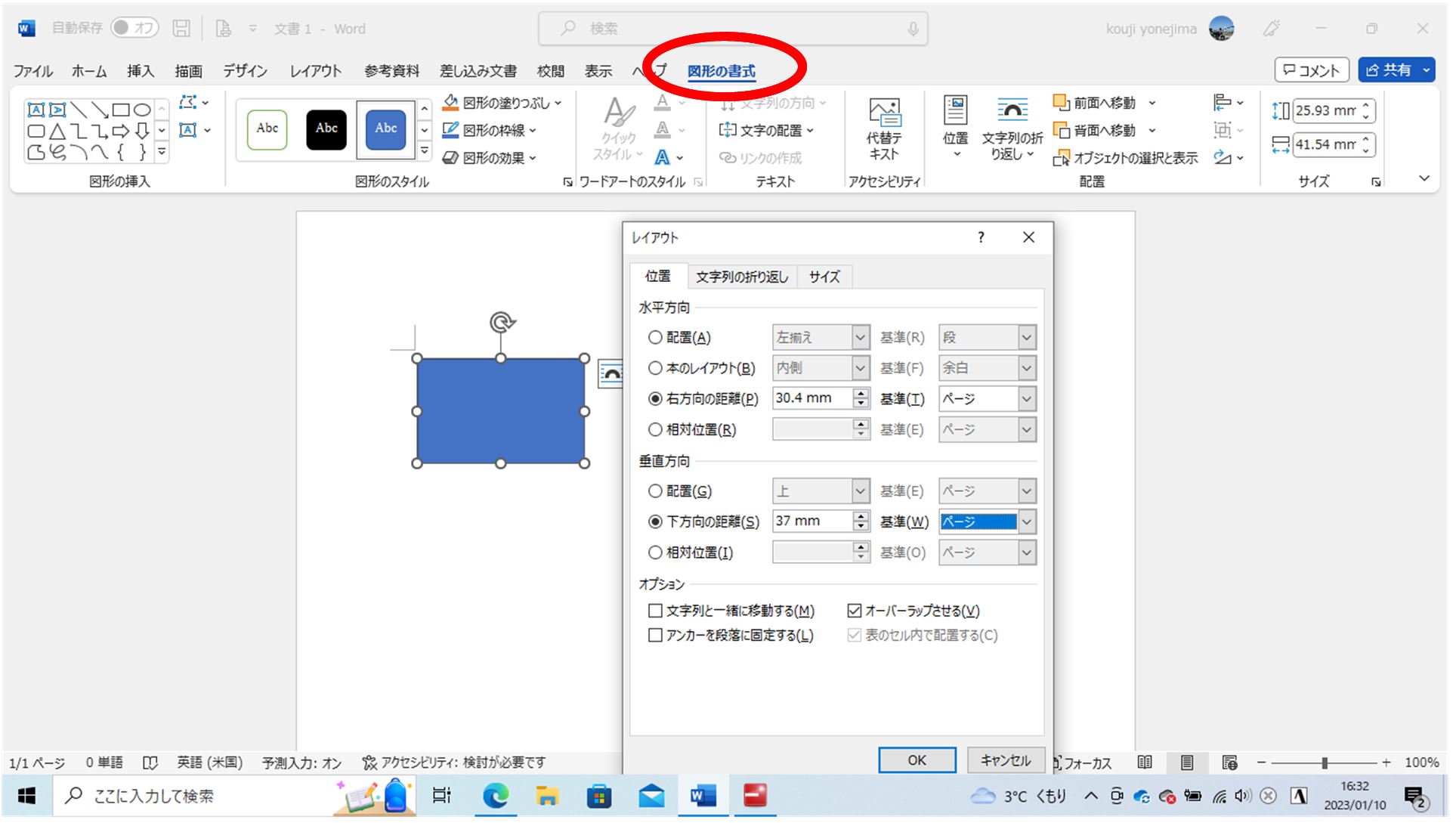The image size is (1456, 826).
Task: Apply the black filled Abc shape style
Action: click(x=326, y=129)
